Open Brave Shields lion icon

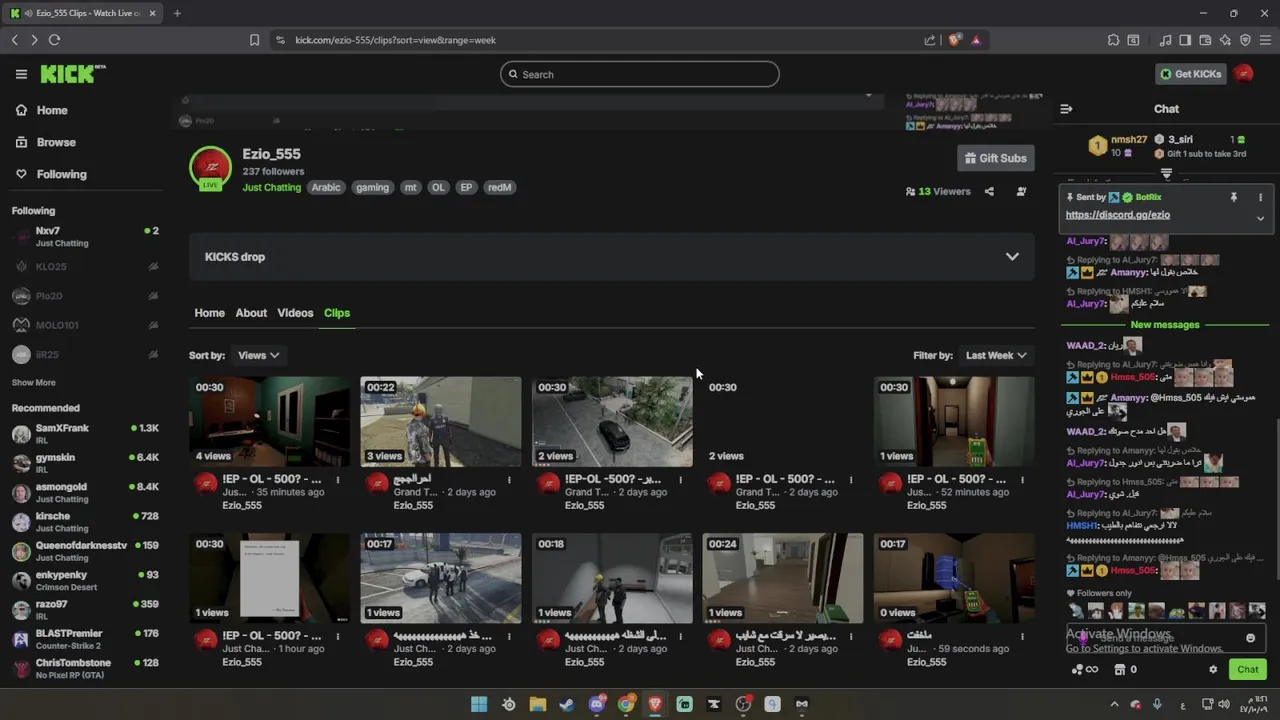(955, 40)
